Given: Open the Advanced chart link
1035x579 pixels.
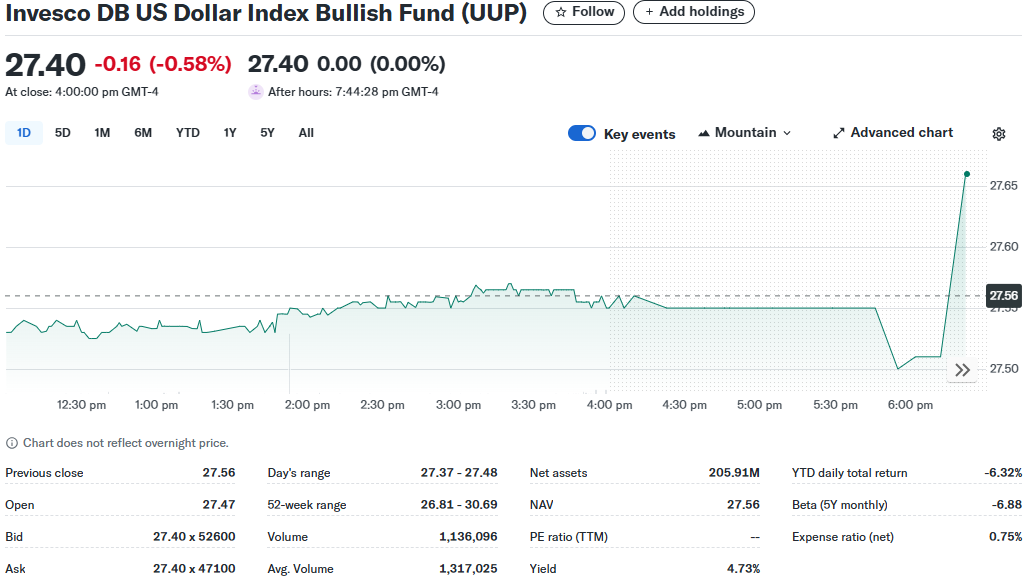Looking at the screenshot, I should click(893, 133).
